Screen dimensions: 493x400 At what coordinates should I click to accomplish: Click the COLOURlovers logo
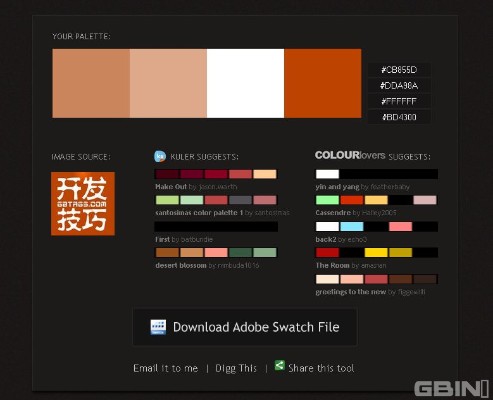coord(350,155)
